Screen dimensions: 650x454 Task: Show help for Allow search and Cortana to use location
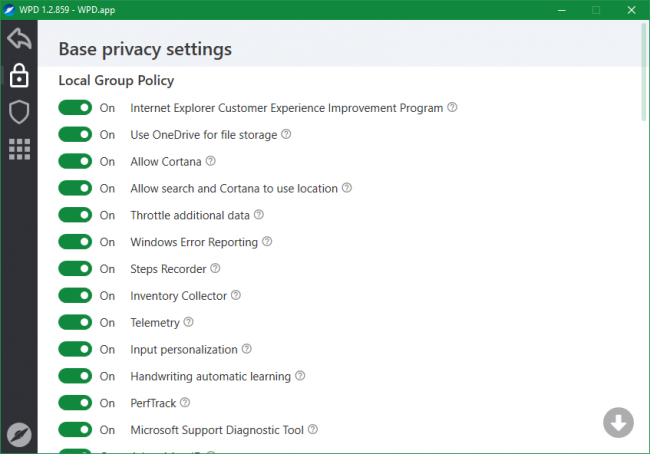click(x=347, y=188)
